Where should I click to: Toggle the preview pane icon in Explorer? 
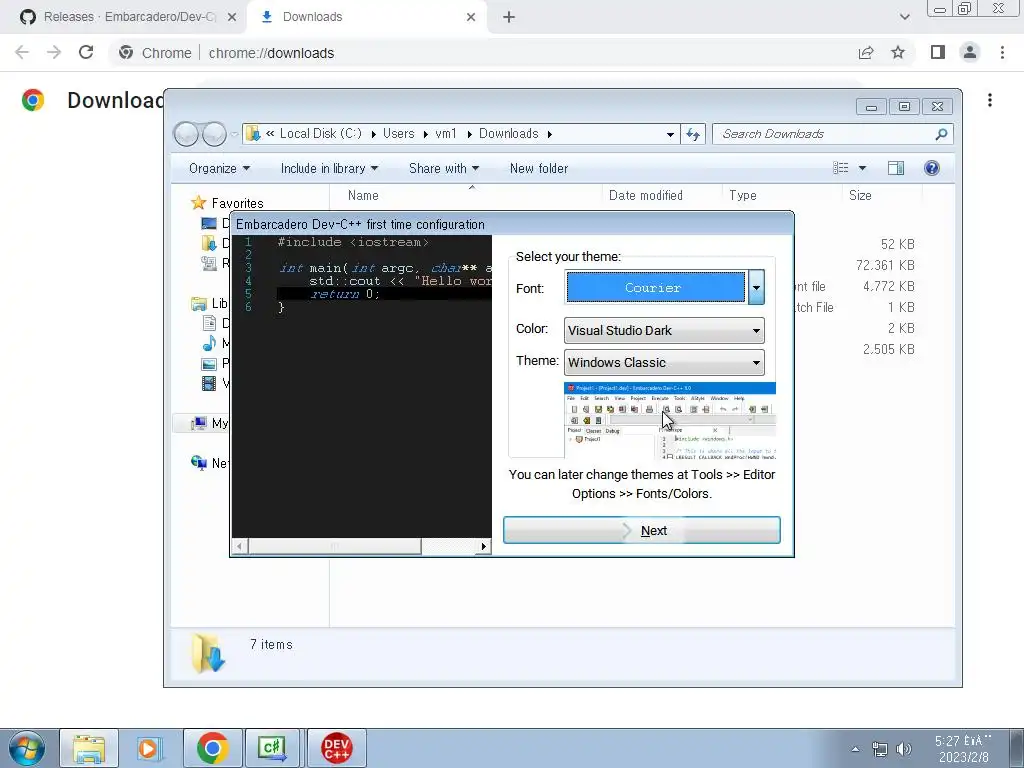[896, 168]
